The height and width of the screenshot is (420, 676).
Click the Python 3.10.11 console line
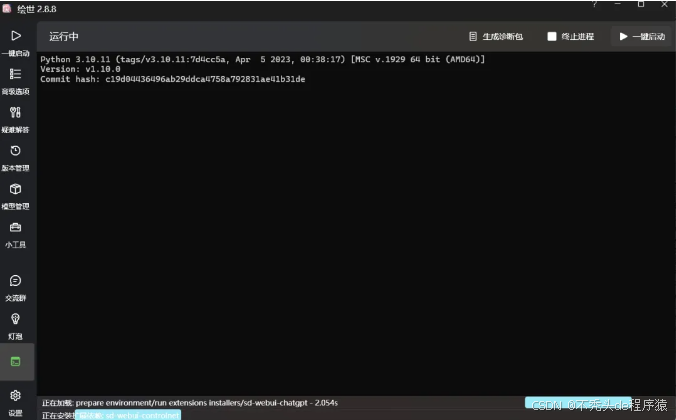(x=263, y=59)
